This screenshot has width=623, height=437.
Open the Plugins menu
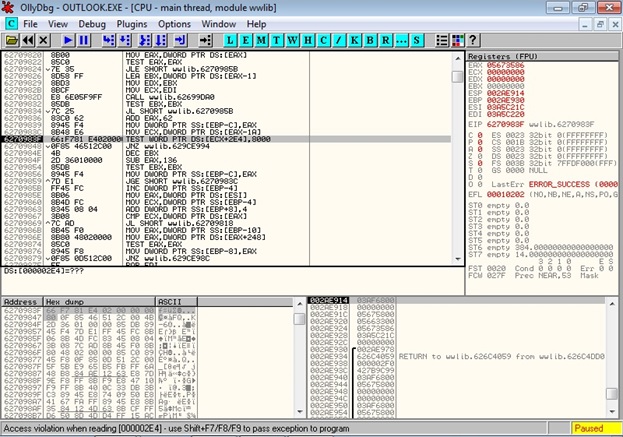131,23
